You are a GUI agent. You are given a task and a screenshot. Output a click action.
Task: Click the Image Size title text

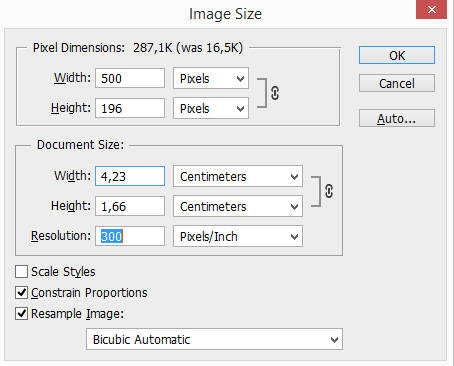225,14
